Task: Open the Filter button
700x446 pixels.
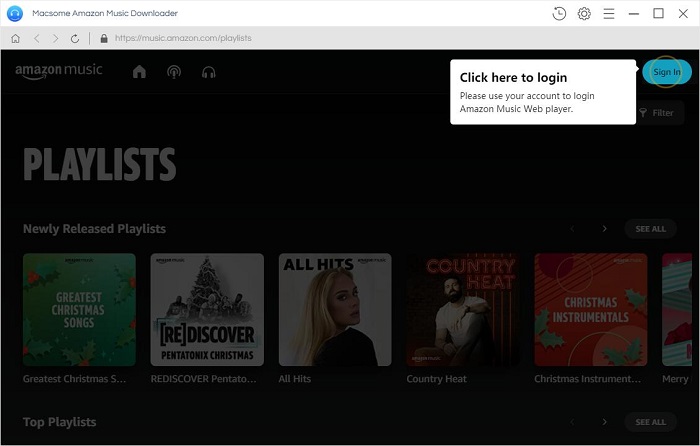Action: [x=657, y=113]
